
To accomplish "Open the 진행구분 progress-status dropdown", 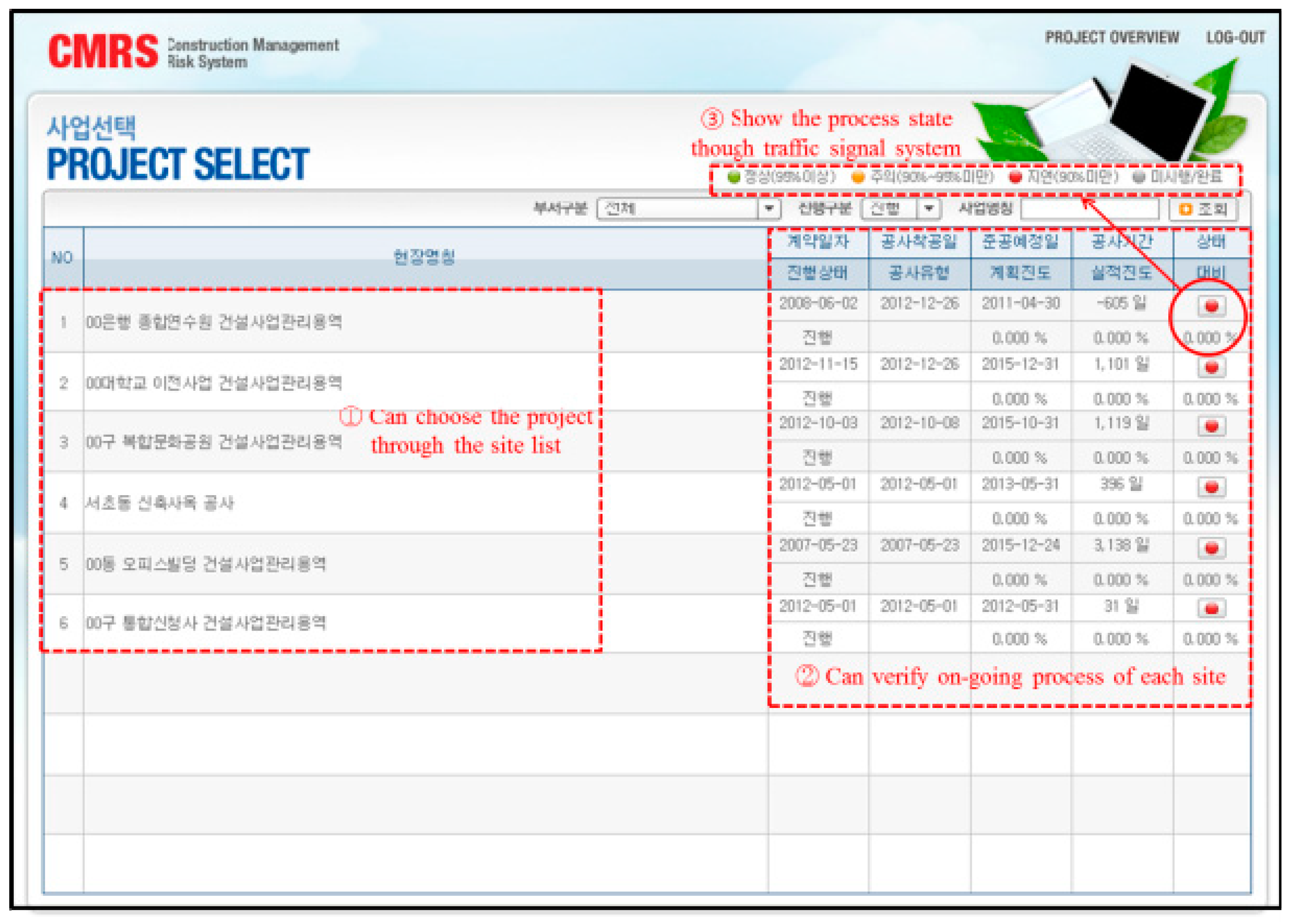I will (900, 209).
